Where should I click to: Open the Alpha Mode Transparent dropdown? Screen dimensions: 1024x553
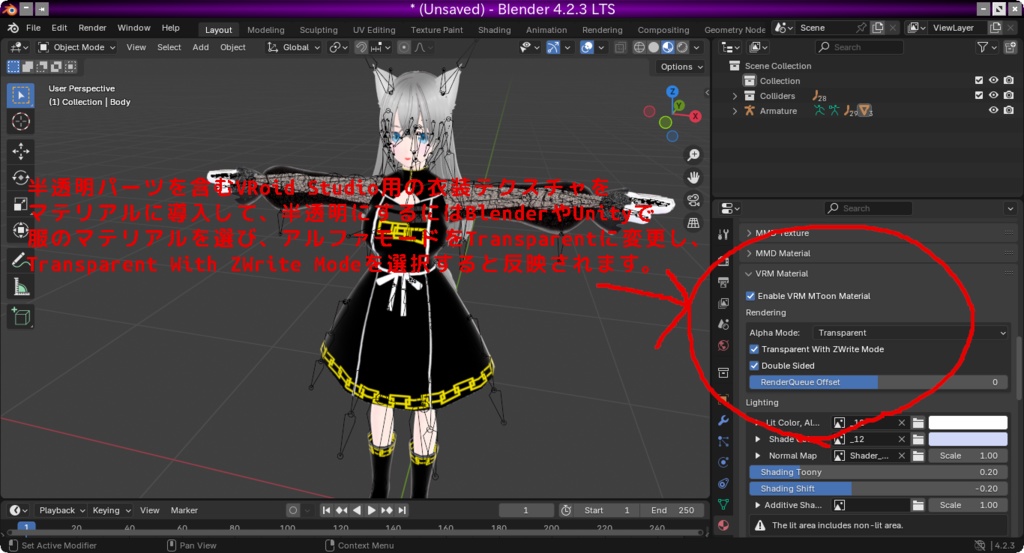click(910, 332)
